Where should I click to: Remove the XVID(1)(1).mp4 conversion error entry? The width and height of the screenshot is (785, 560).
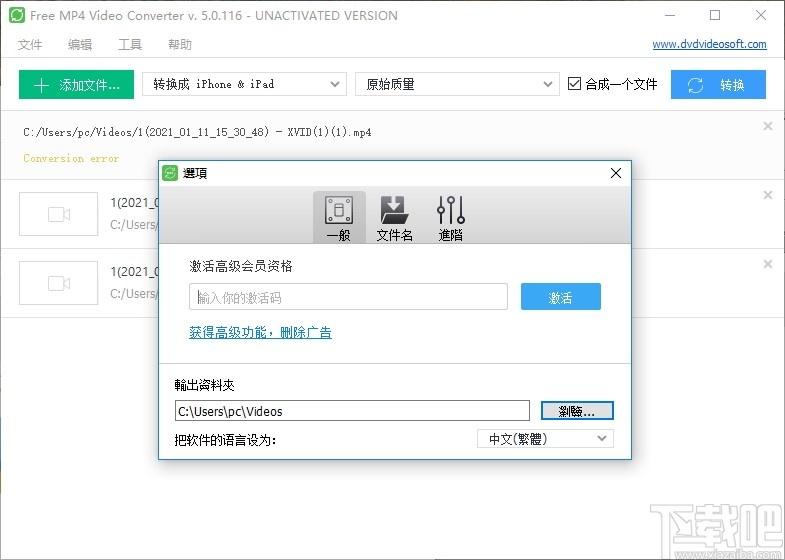coord(767,126)
